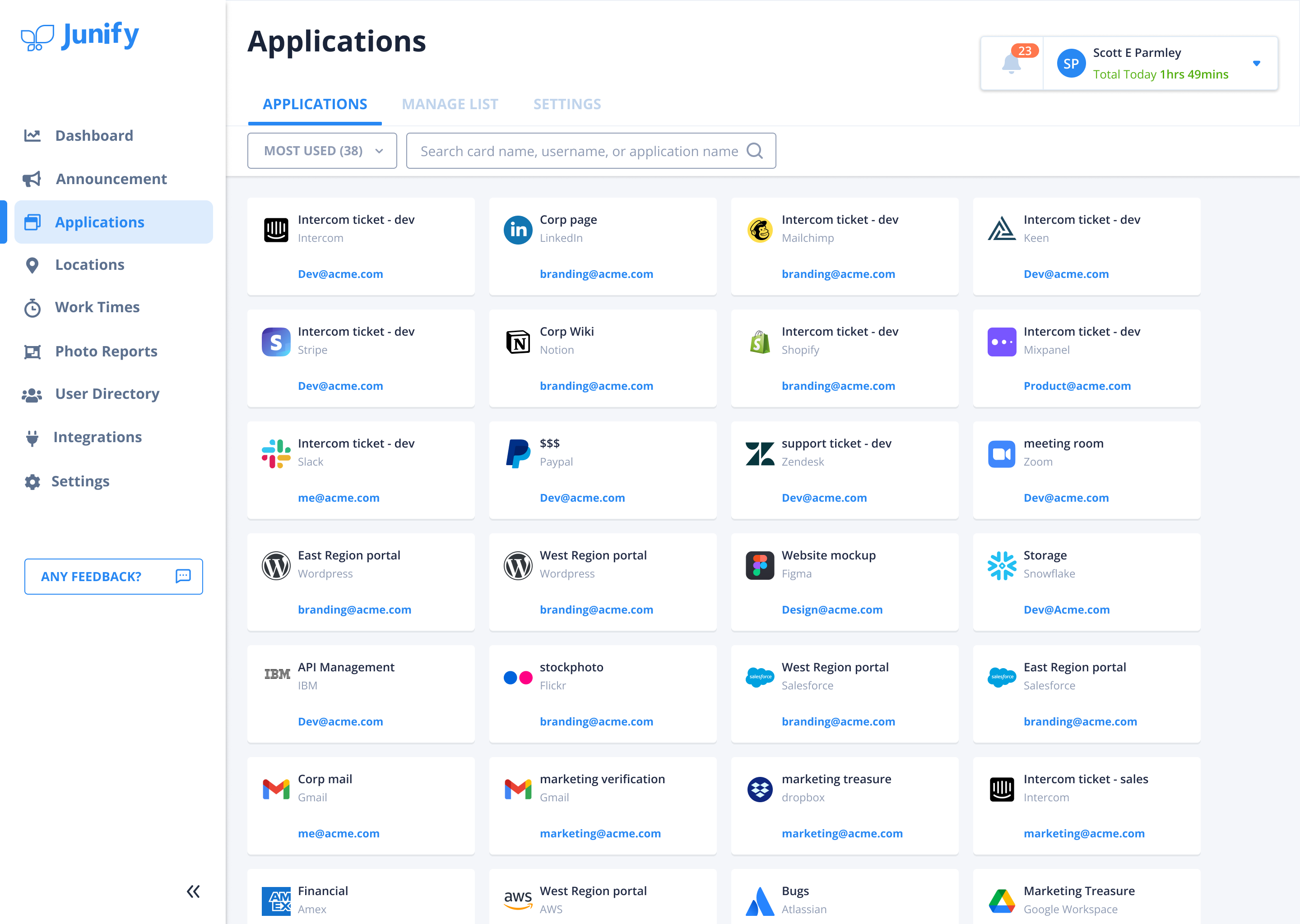Switch to the APPLICATIONS tab

[315, 104]
